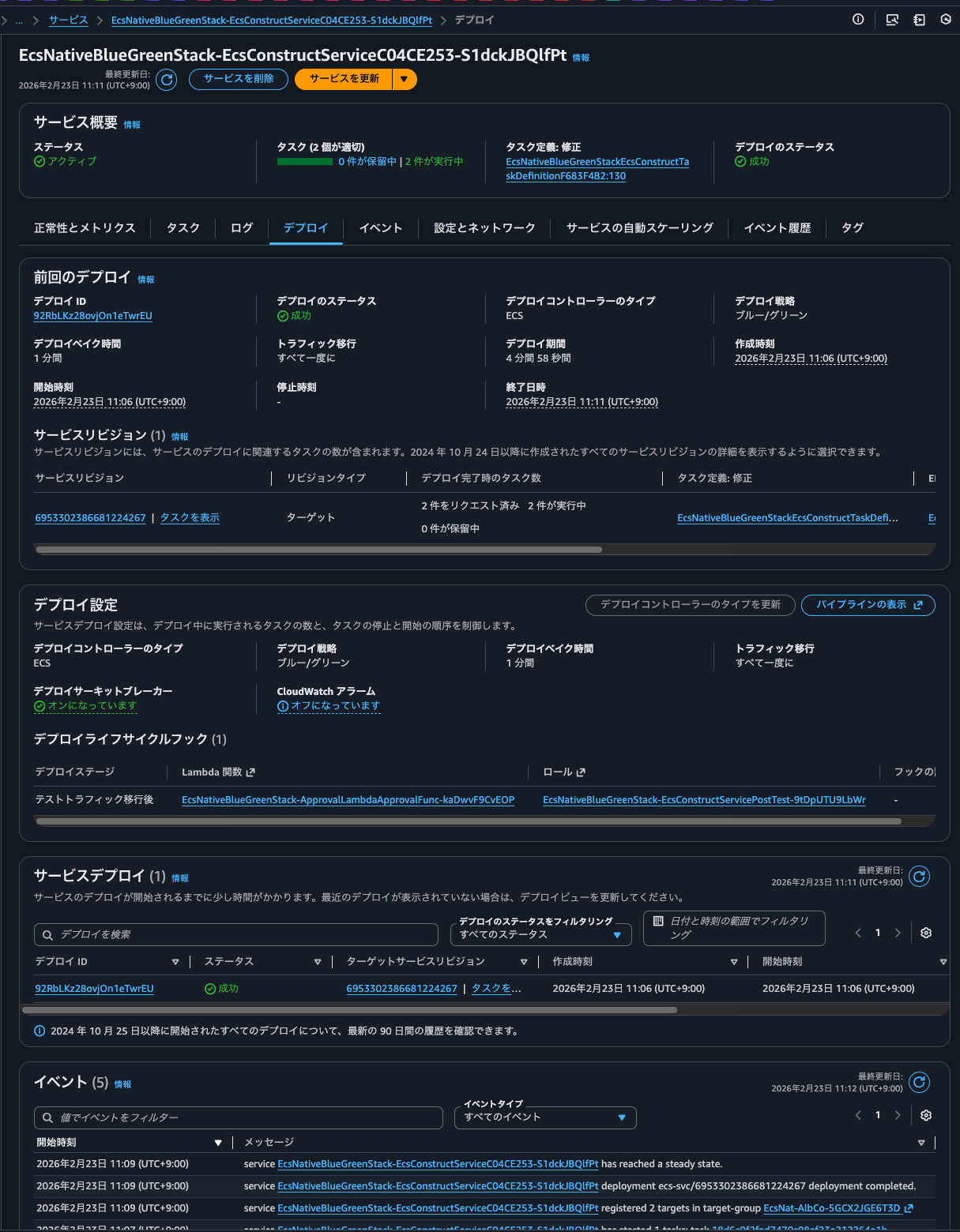The image size is (960, 1232).
Task: Go to next page of service deployments
Action: pyautogui.click(x=898, y=933)
